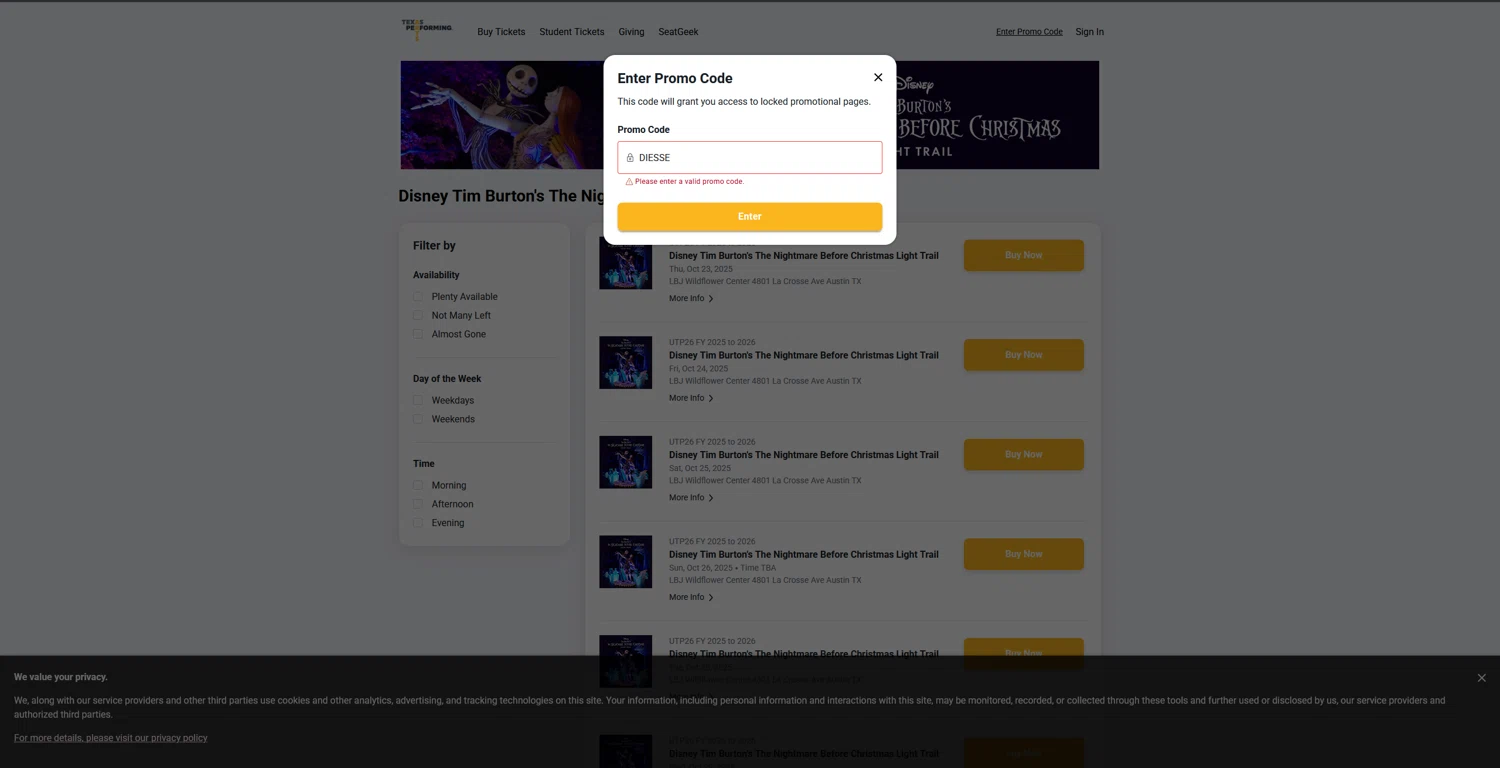
Task: Check Weekends filter
Action: 418,419
